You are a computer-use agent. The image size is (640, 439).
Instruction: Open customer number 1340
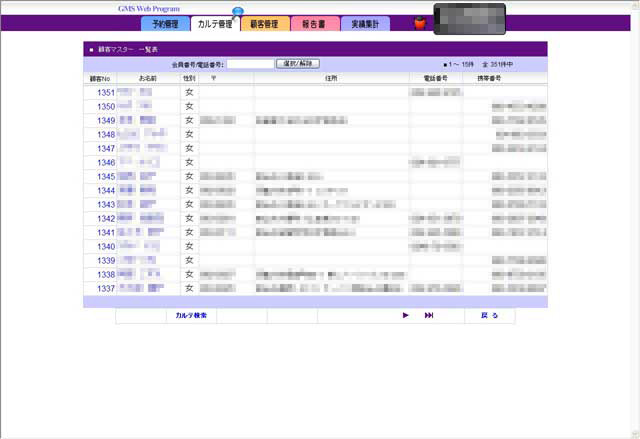pyautogui.click(x=106, y=247)
